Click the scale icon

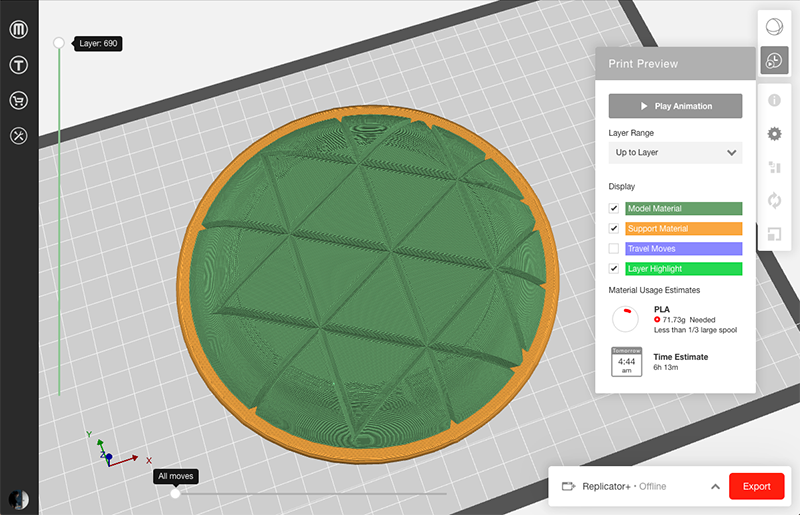point(774,234)
